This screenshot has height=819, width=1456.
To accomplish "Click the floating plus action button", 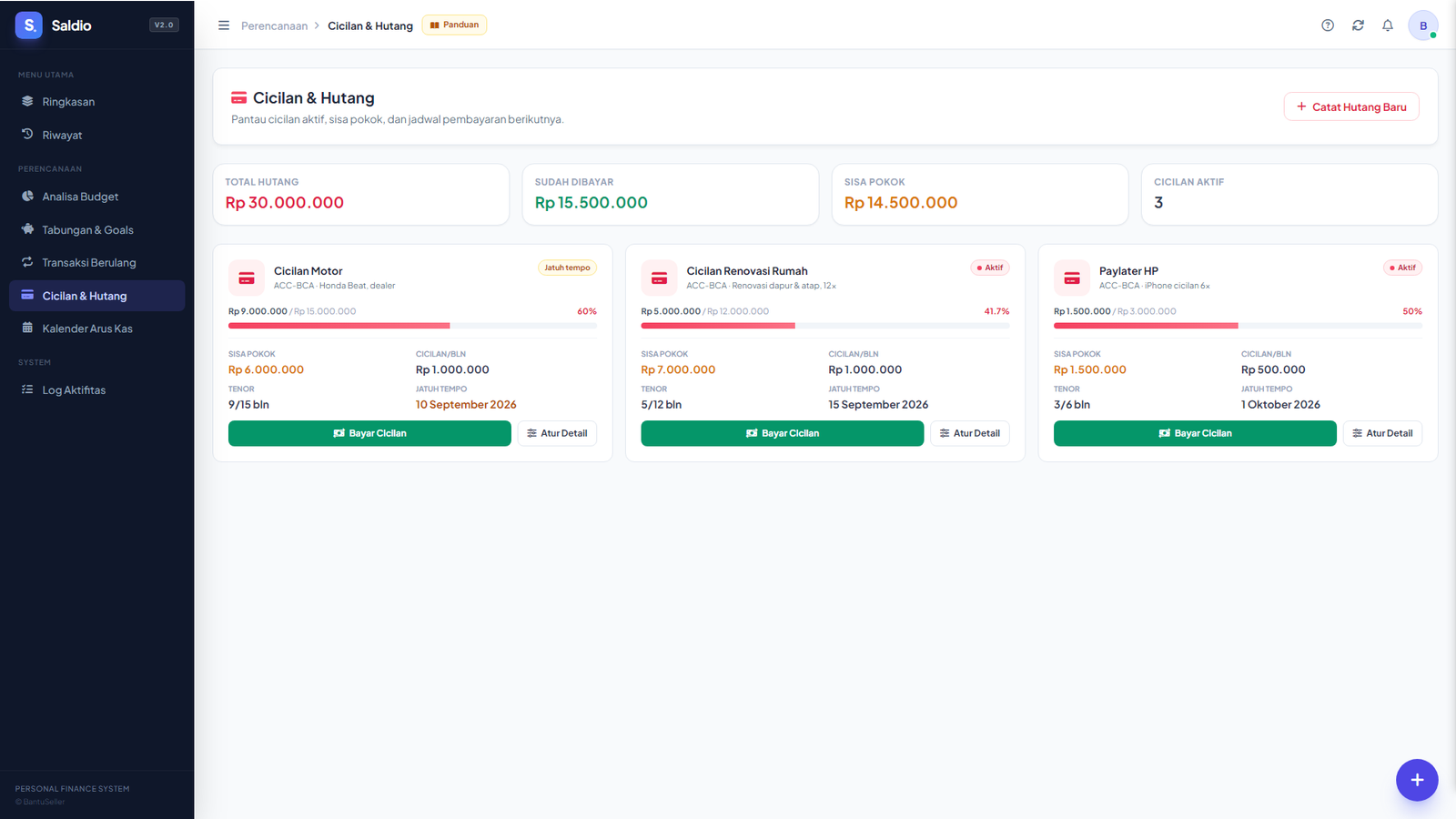I will (1417, 780).
